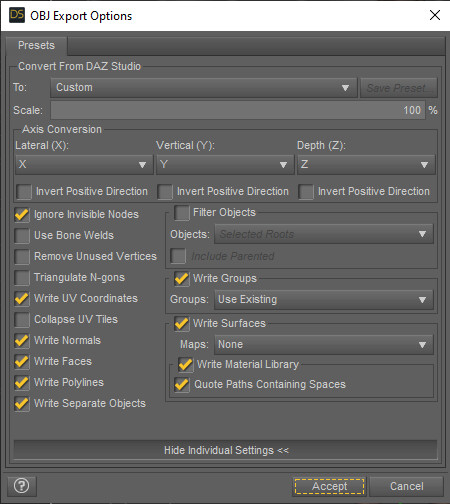Open the Lateral (X) axis dropdown
Image resolution: width=450 pixels, height=504 pixels.
tap(84, 164)
